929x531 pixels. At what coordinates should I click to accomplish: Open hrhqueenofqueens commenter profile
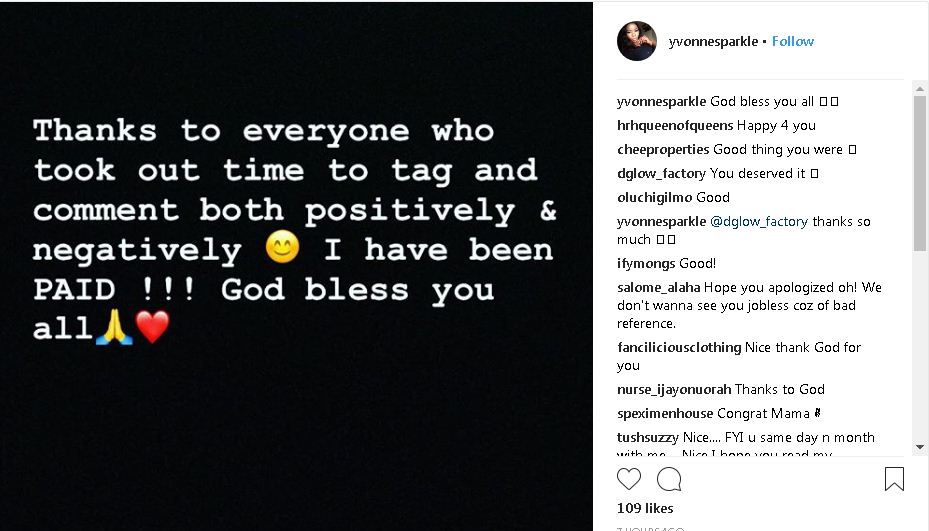[x=675, y=125]
